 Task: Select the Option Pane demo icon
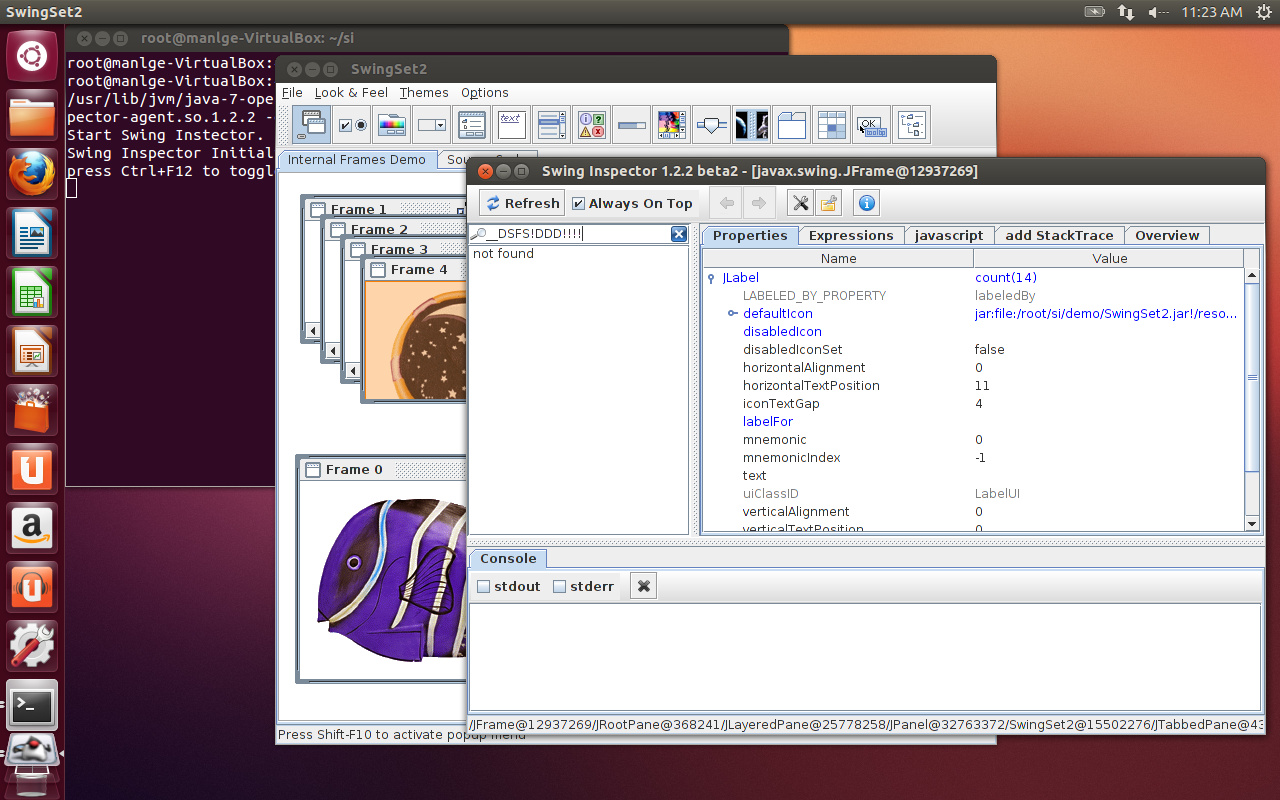(591, 125)
